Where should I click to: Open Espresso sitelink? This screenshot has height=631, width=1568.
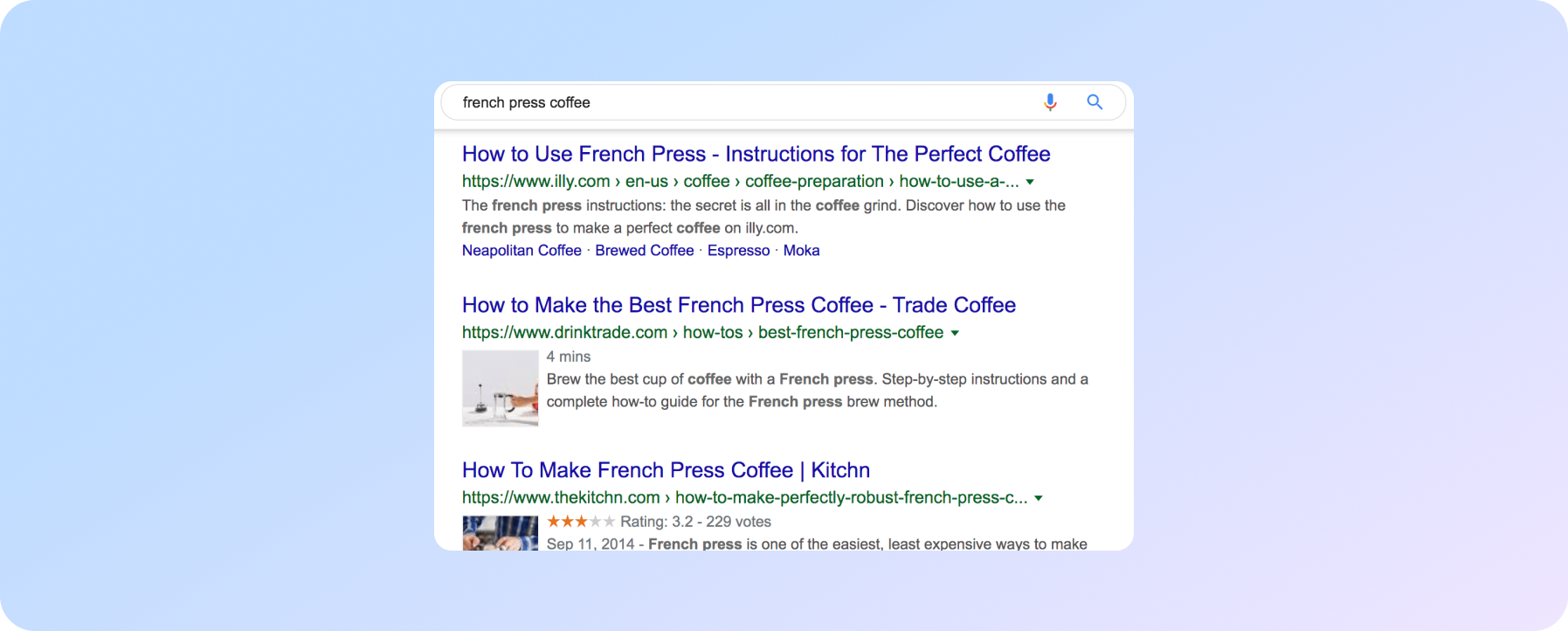[x=738, y=250]
